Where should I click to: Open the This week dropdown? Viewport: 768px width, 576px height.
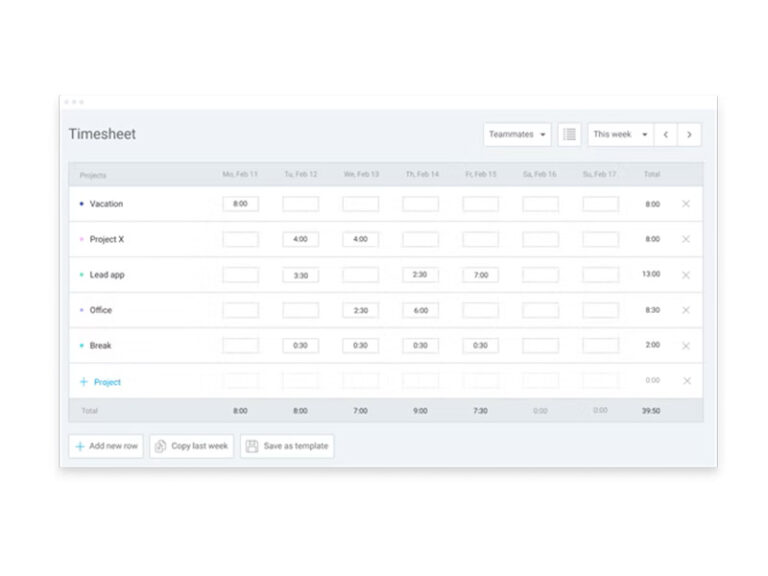621,134
